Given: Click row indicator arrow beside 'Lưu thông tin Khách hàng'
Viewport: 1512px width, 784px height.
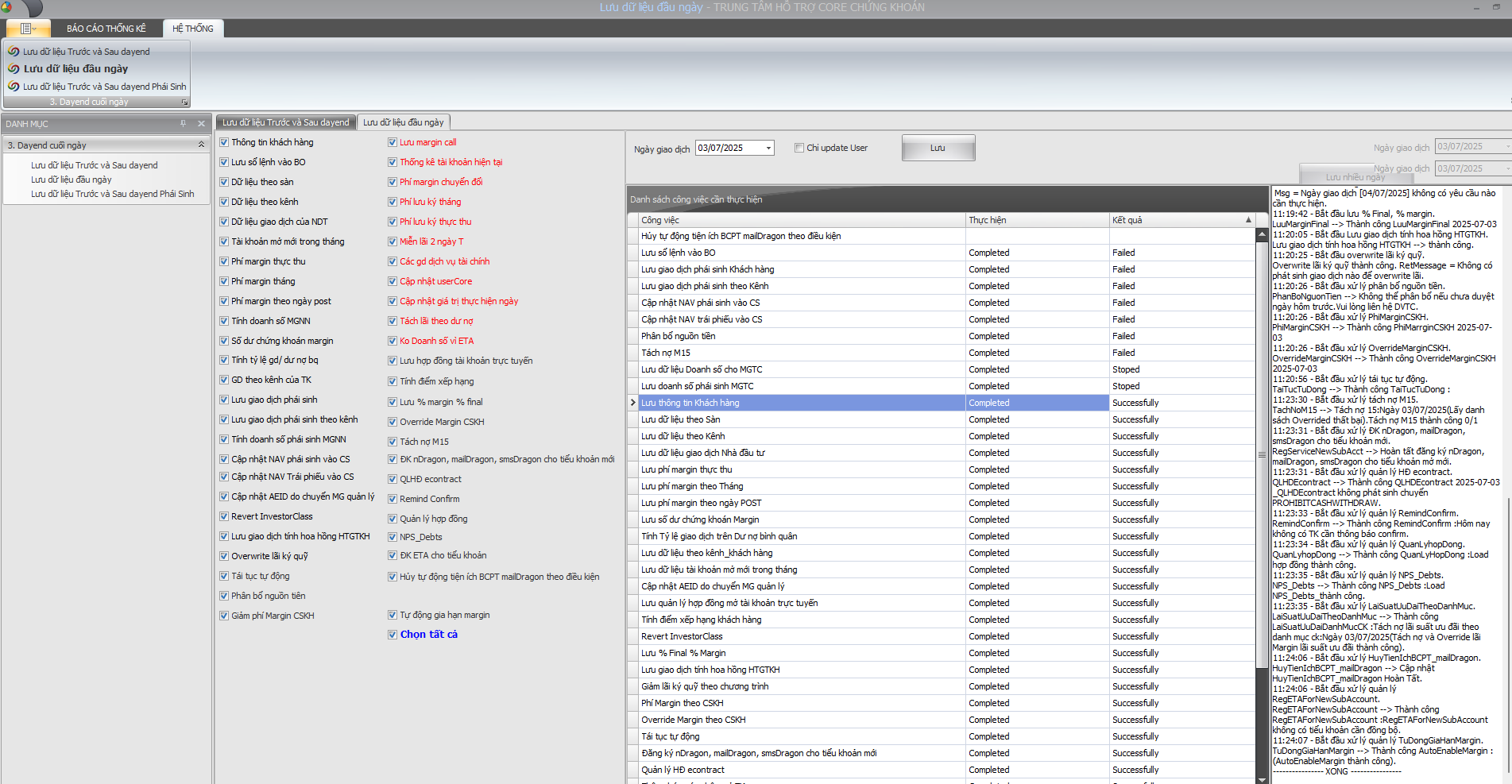Looking at the screenshot, I should tap(633, 403).
